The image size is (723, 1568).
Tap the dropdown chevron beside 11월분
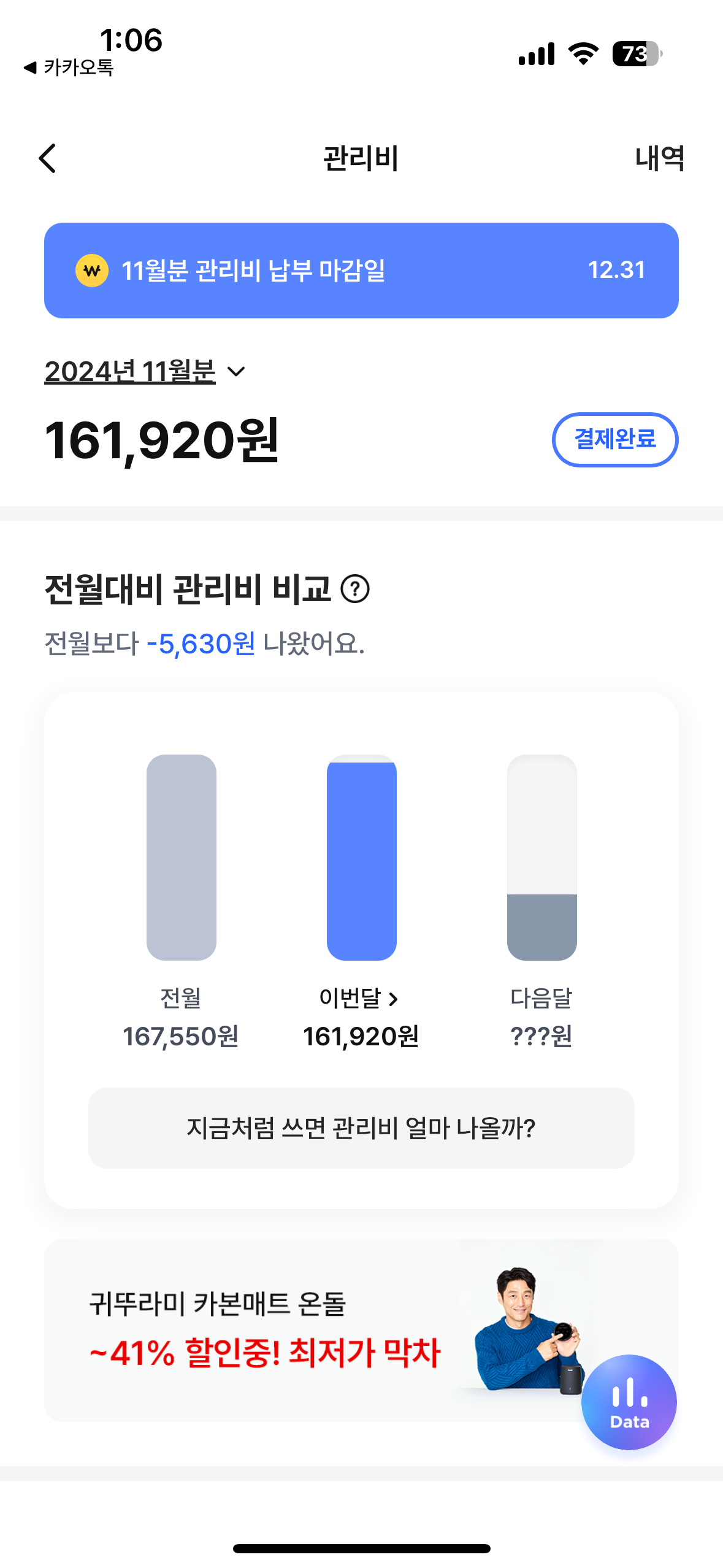point(236,372)
